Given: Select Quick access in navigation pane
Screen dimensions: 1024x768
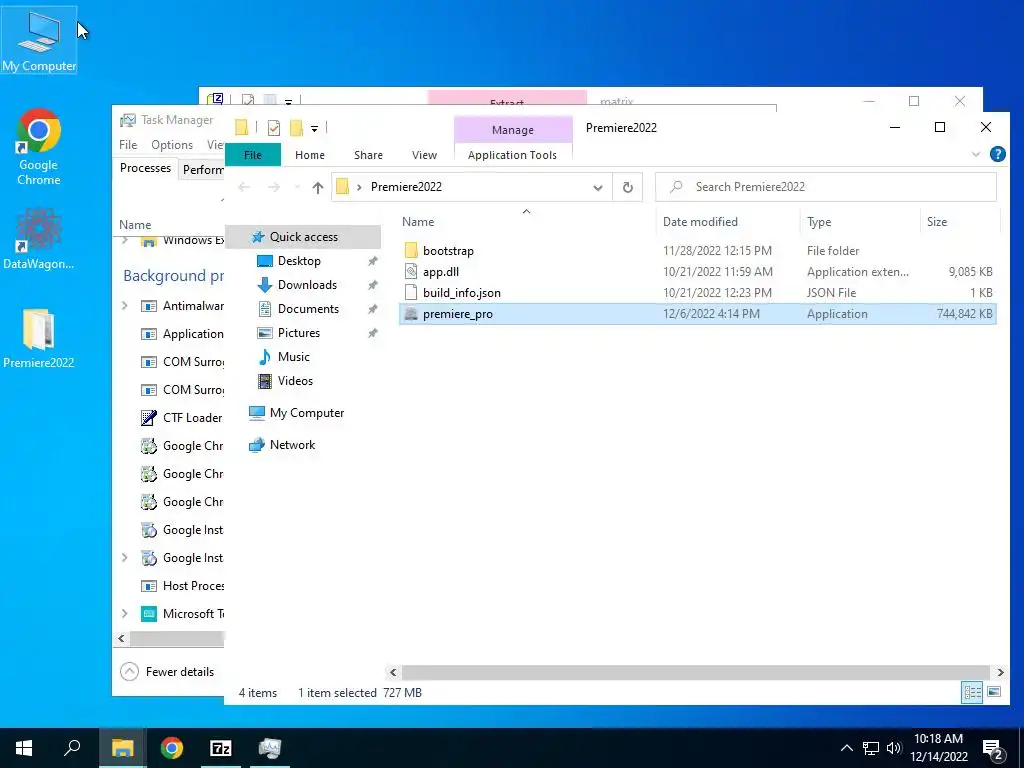Looking at the screenshot, I should [x=303, y=237].
